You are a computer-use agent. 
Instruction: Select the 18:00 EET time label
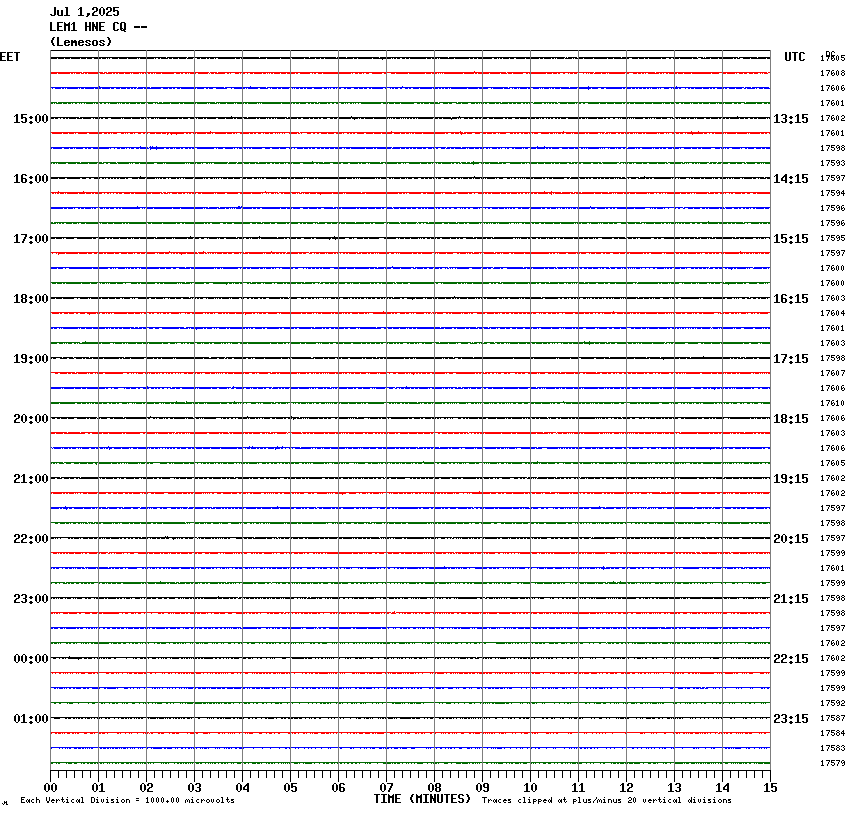coord(31,299)
